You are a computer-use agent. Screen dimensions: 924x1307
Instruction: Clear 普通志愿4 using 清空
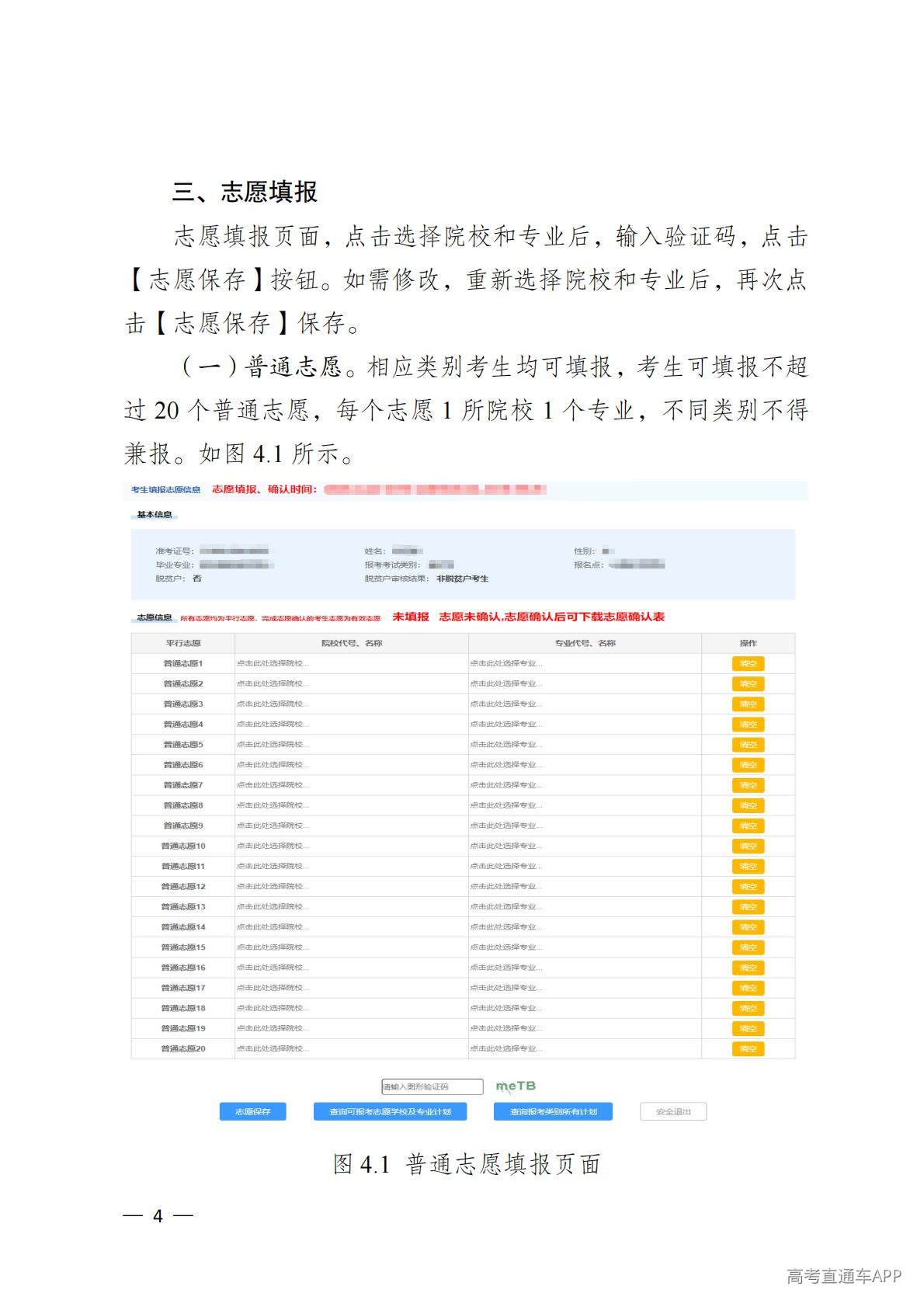(748, 724)
